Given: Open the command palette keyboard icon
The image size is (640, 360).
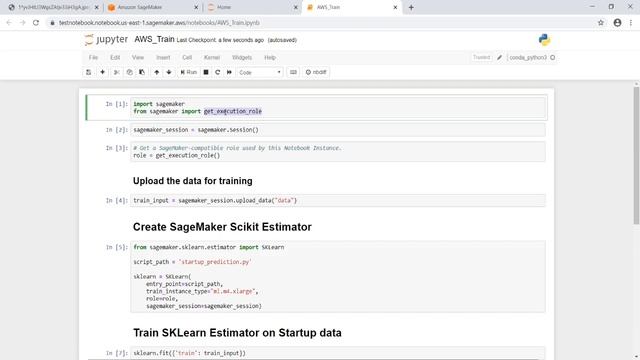Looking at the screenshot, I should click(293, 72).
